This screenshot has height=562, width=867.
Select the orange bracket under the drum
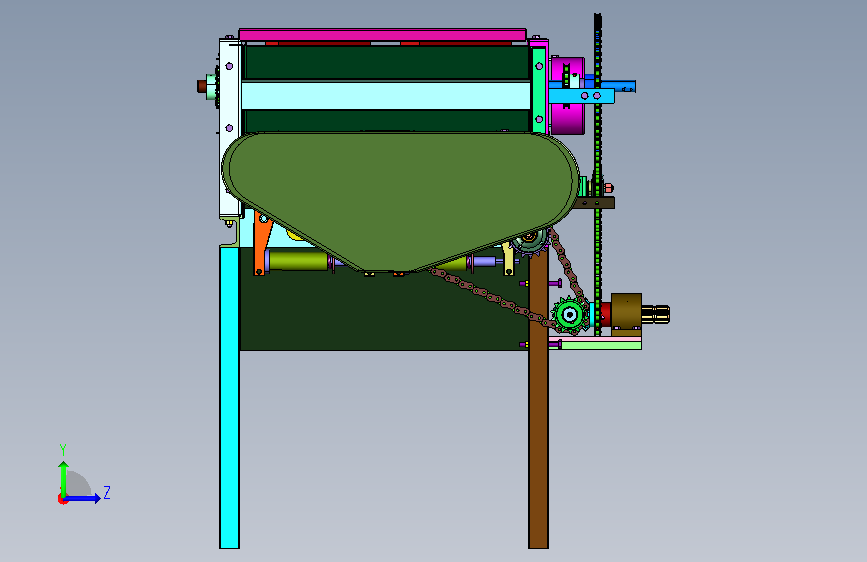(x=262, y=244)
